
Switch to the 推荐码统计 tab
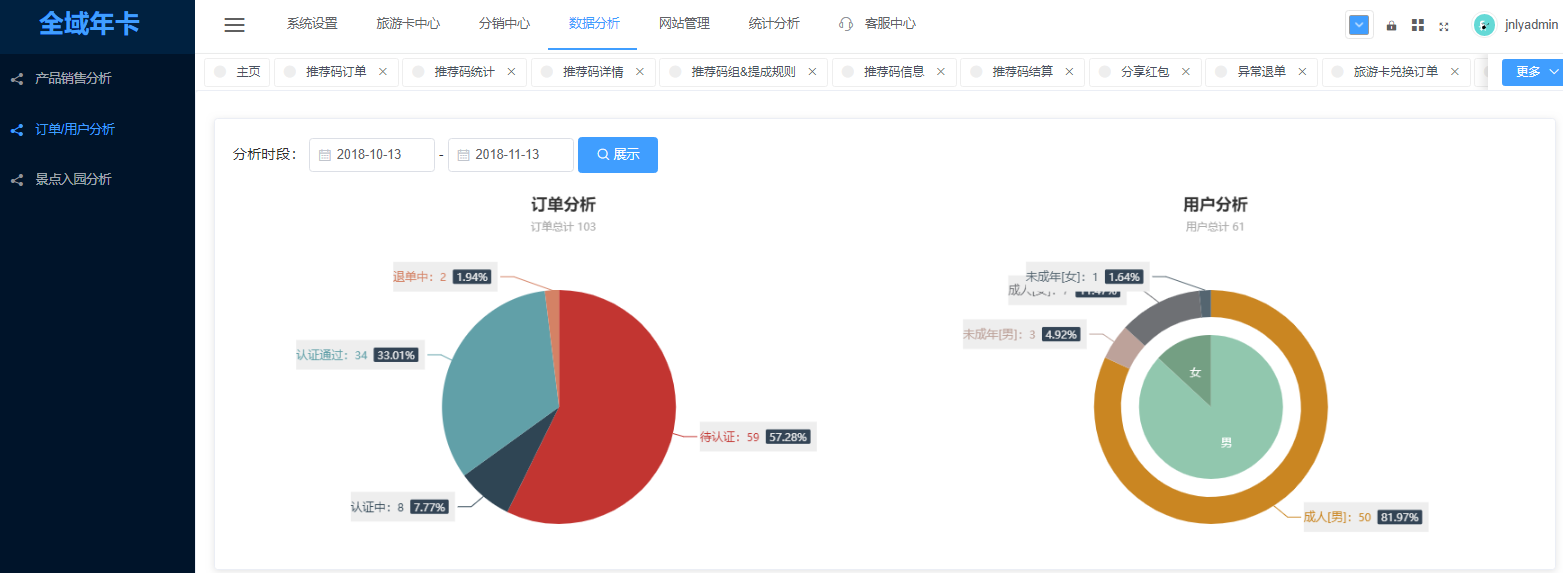(x=464, y=72)
